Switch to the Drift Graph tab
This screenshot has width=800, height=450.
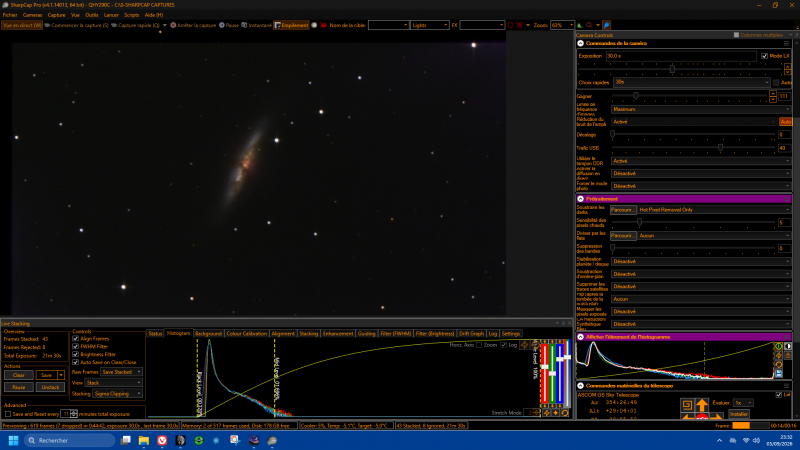pos(471,334)
